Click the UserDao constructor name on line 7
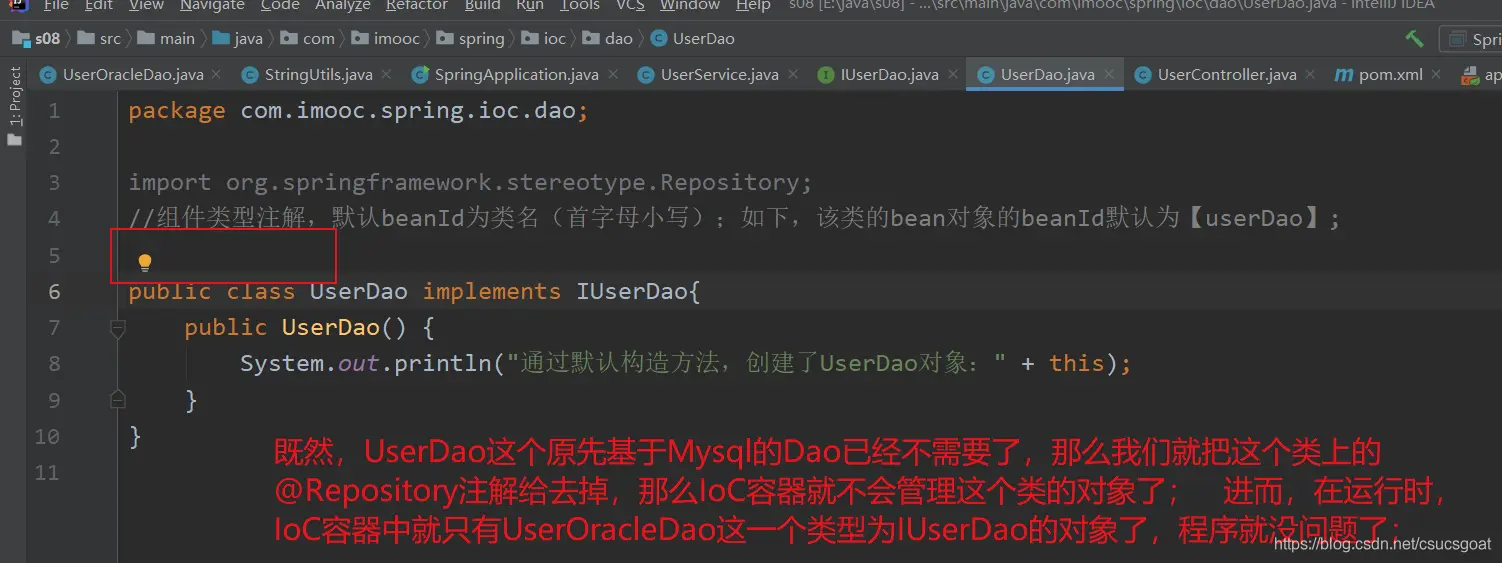 click(x=330, y=327)
